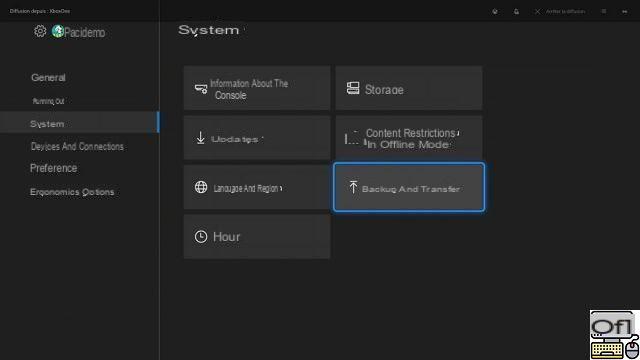Screen dimensions: 640x360
Task: Click the System page heading
Action: (x=209, y=30)
